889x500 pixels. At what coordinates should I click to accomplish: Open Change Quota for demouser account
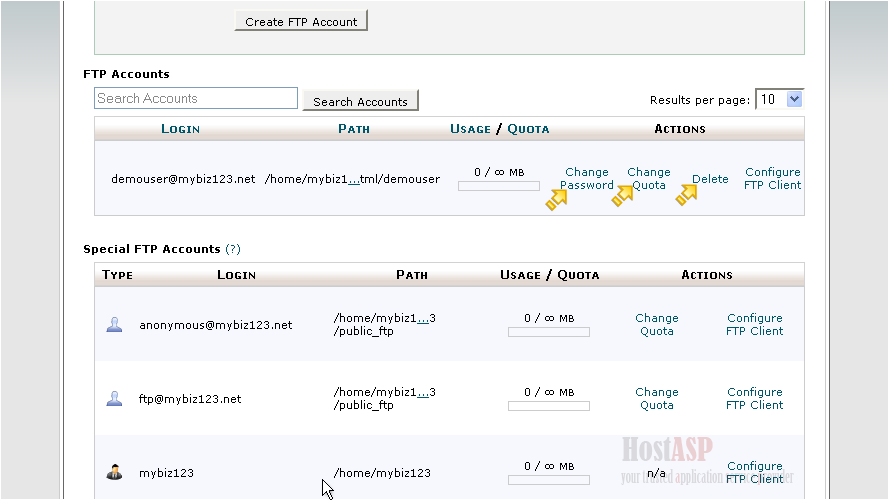click(649, 178)
